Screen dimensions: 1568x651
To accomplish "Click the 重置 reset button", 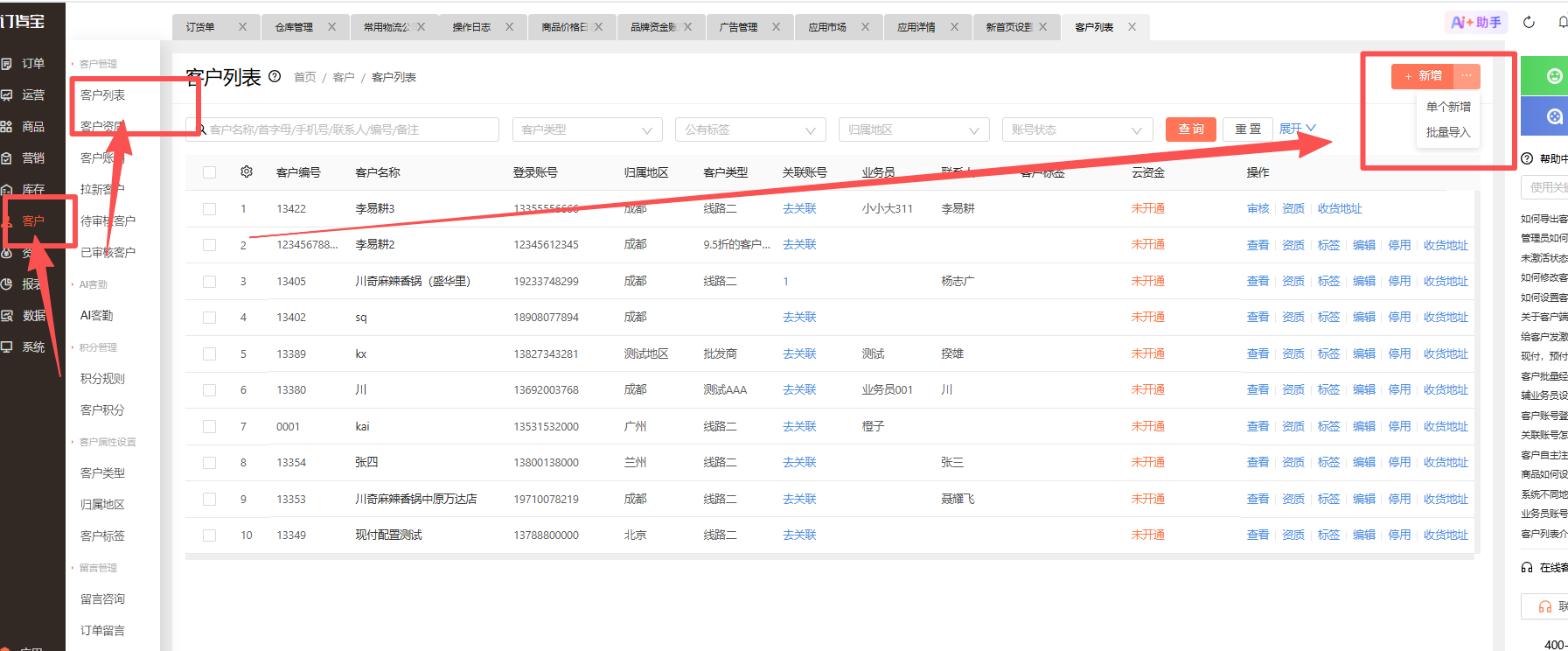I will pos(1248,129).
